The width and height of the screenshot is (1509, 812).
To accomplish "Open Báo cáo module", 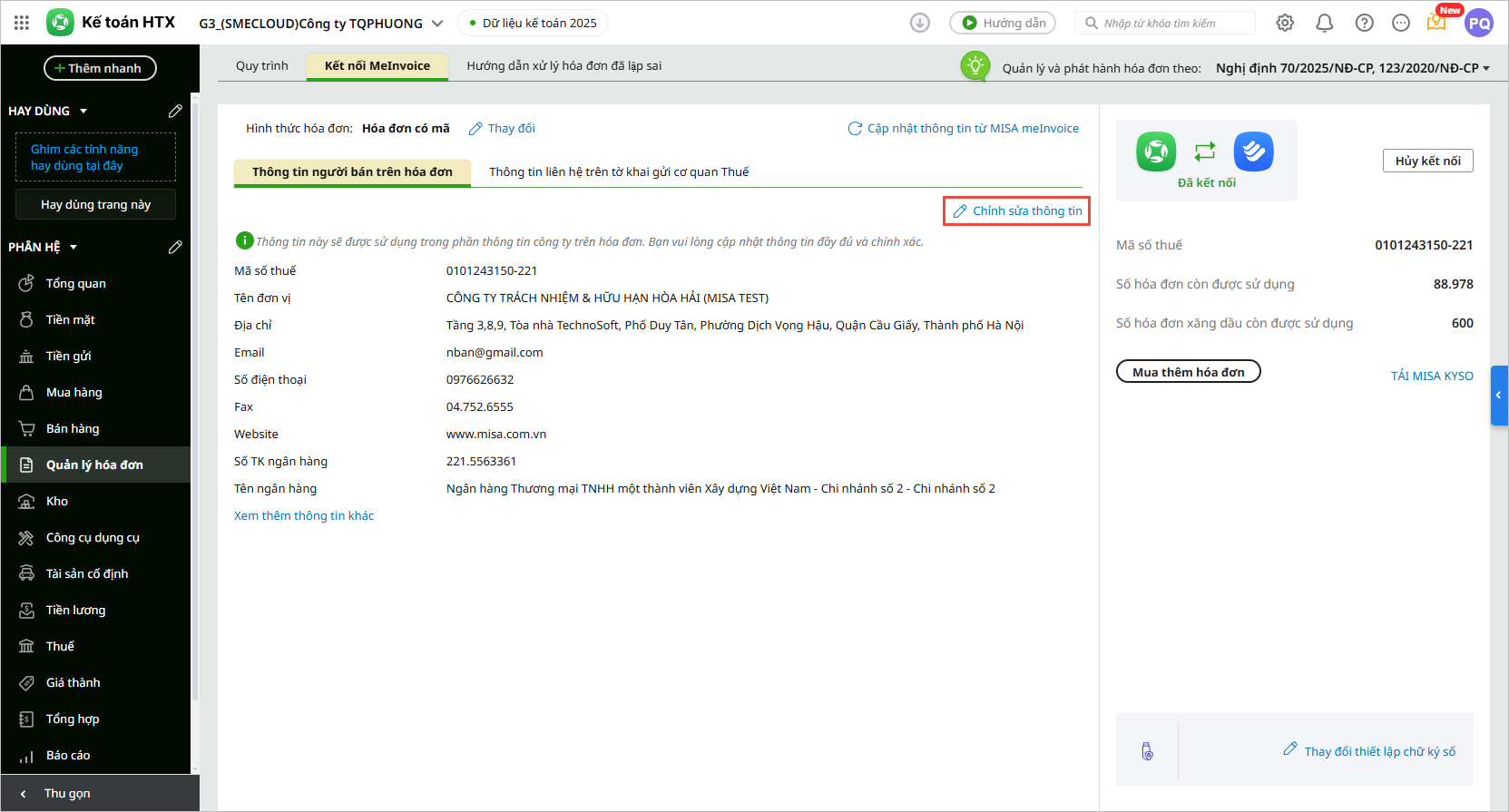I will (x=95, y=755).
